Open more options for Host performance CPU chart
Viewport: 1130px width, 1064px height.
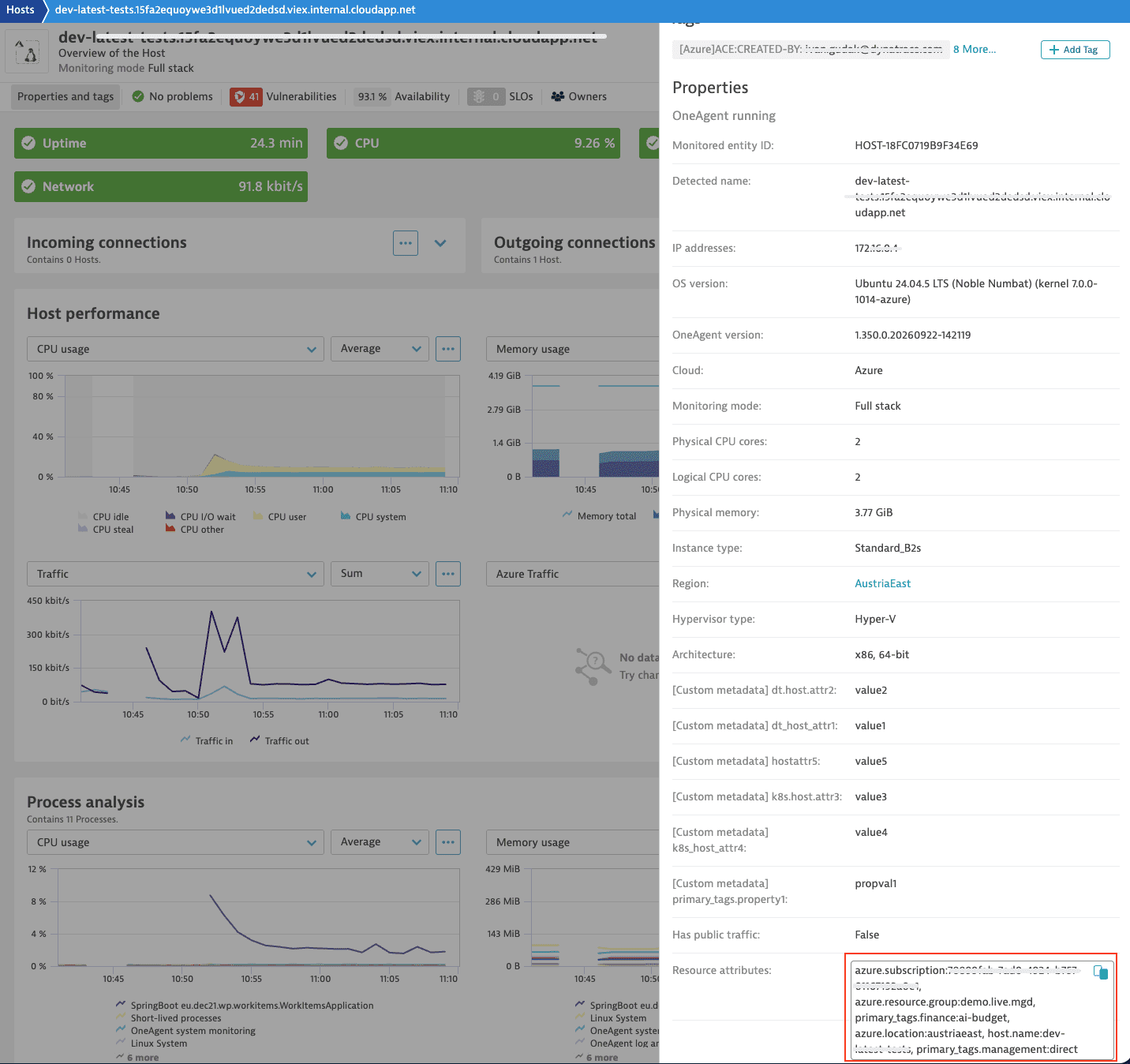point(448,349)
